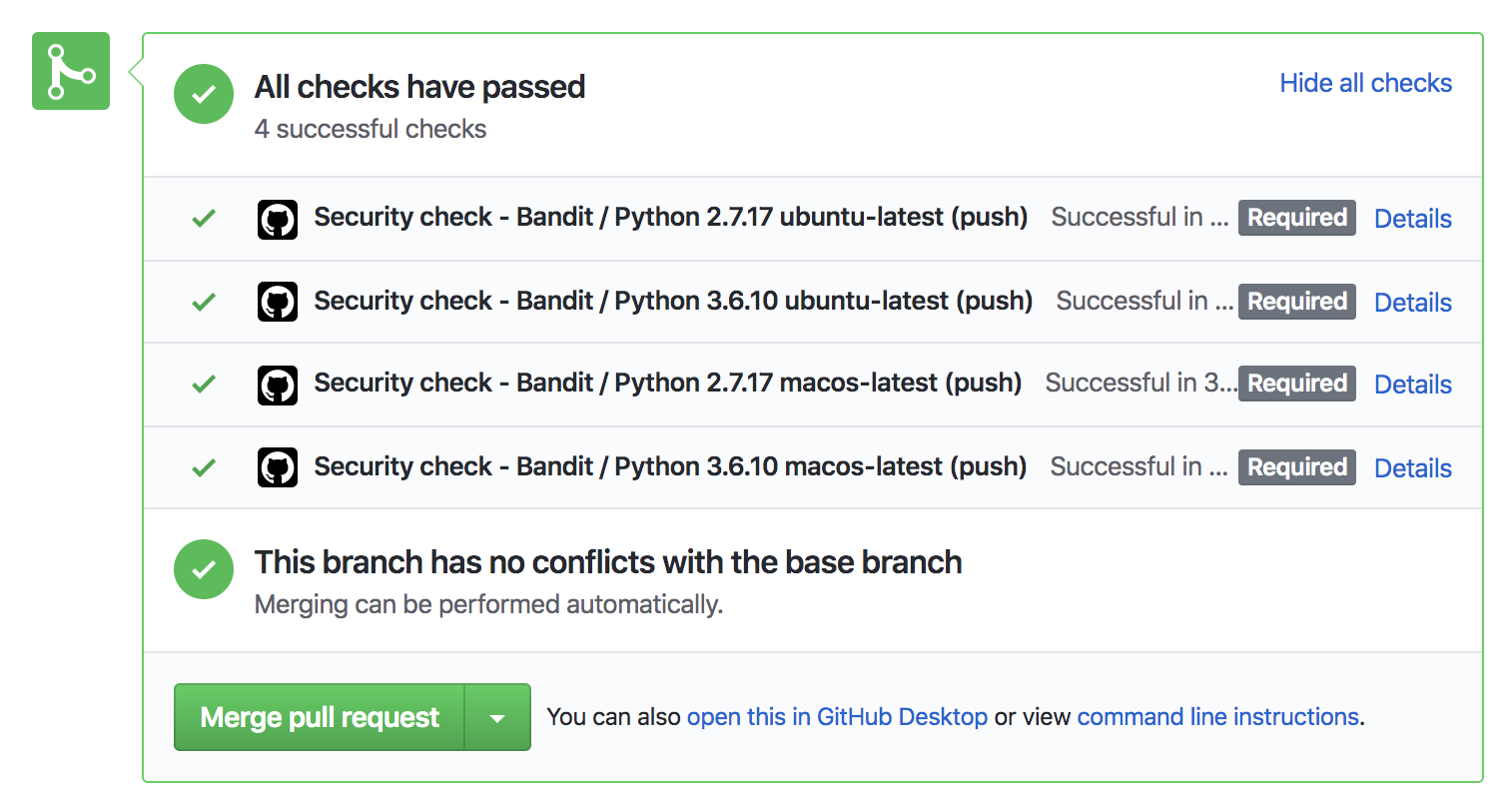Click Security check Bandit Python 2.7.17 ubuntu-latest title

671,218
